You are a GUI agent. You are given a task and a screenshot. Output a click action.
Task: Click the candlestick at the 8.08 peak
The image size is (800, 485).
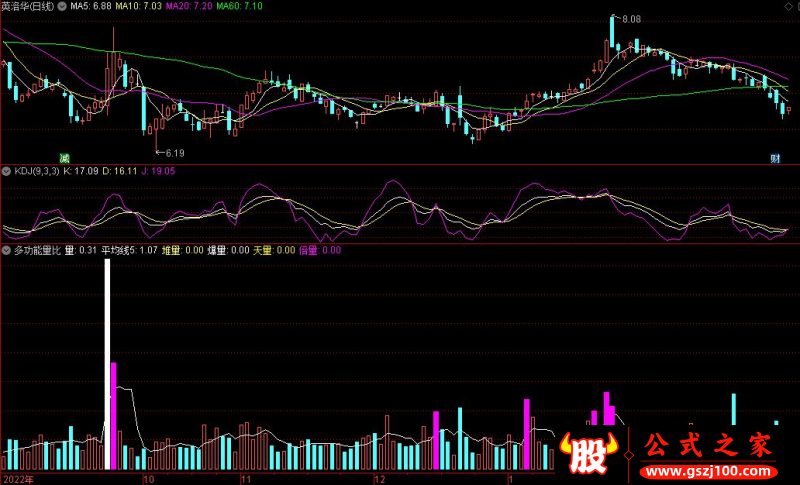click(x=612, y=32)
